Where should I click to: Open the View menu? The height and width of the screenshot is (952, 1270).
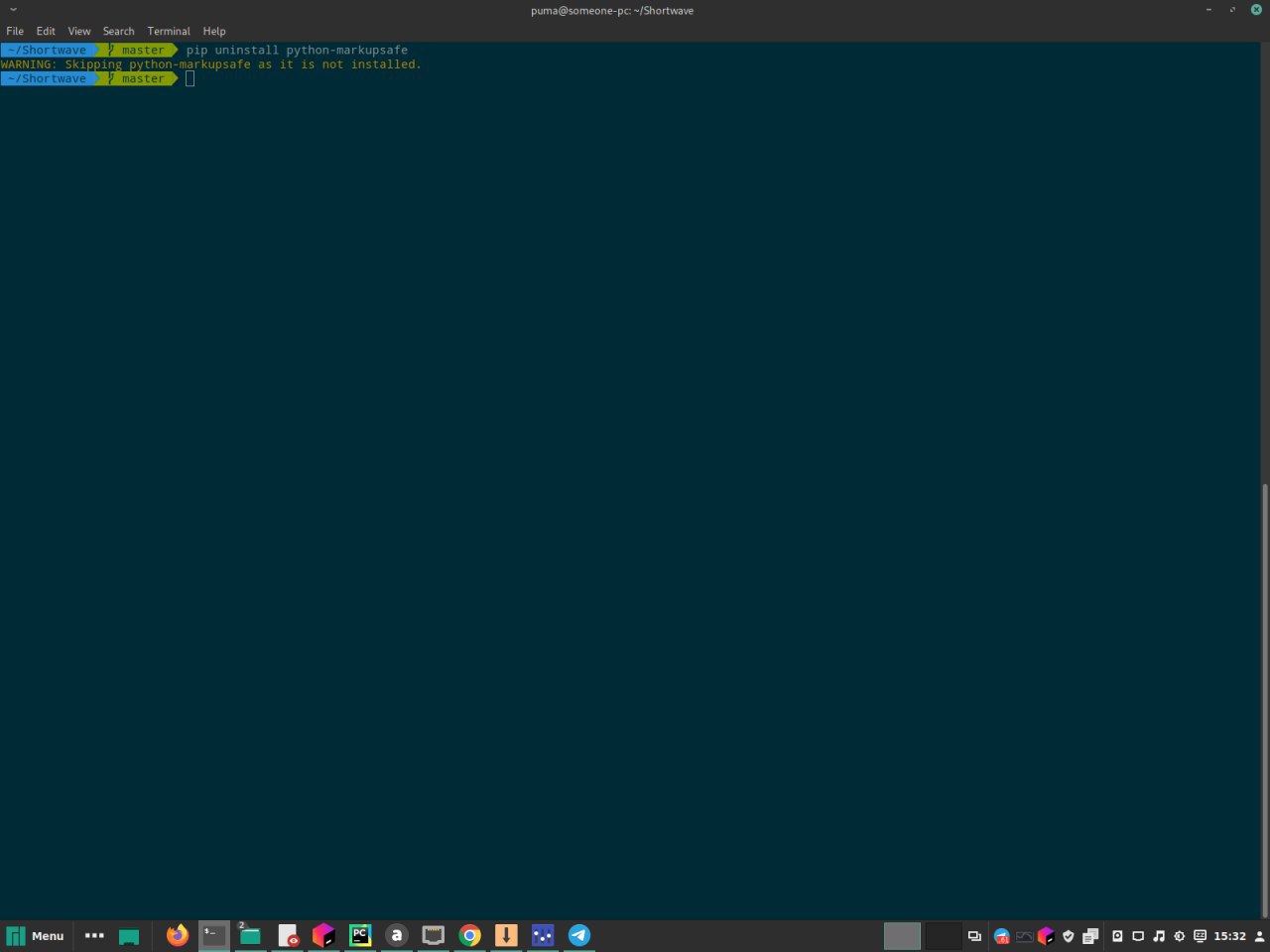tap(79, 31)
